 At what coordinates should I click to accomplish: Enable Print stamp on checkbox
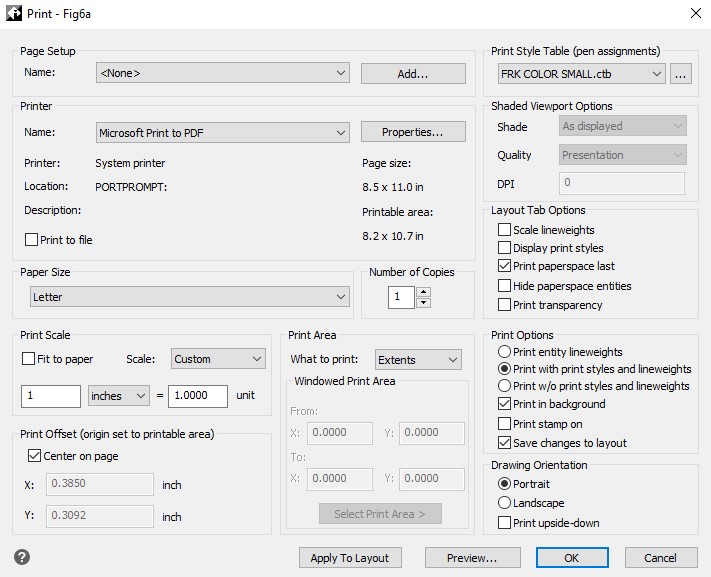click(504, 424)
